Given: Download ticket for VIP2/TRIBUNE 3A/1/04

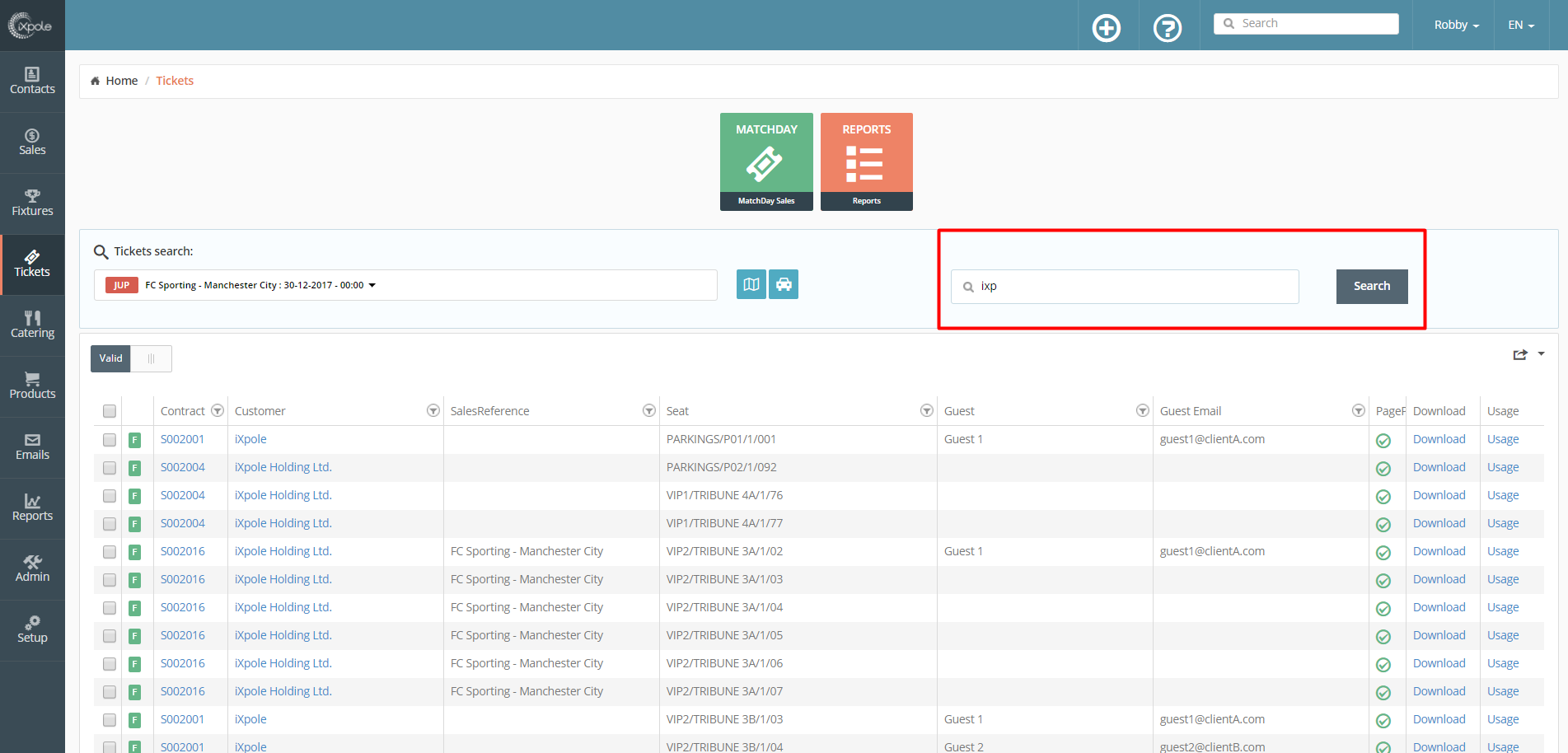Looking at the screenshot, I should [x=1439, y=607].
